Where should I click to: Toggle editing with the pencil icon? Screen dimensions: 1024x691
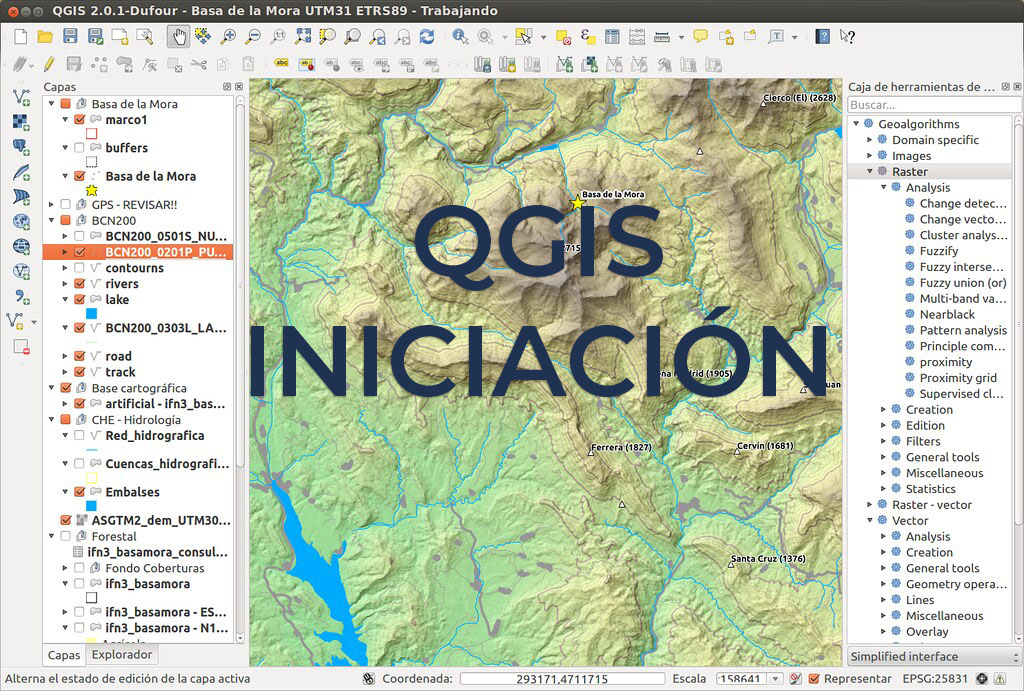point(49,64)
